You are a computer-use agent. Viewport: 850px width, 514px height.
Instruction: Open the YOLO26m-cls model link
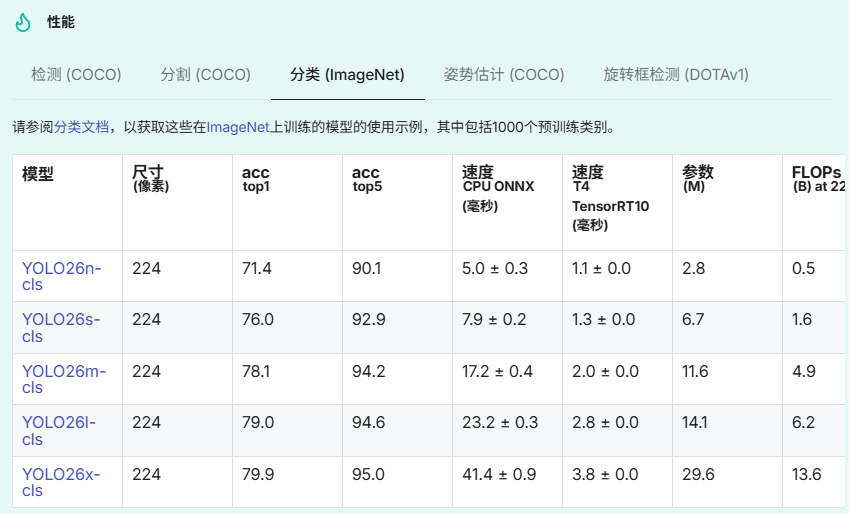(63, 379)
